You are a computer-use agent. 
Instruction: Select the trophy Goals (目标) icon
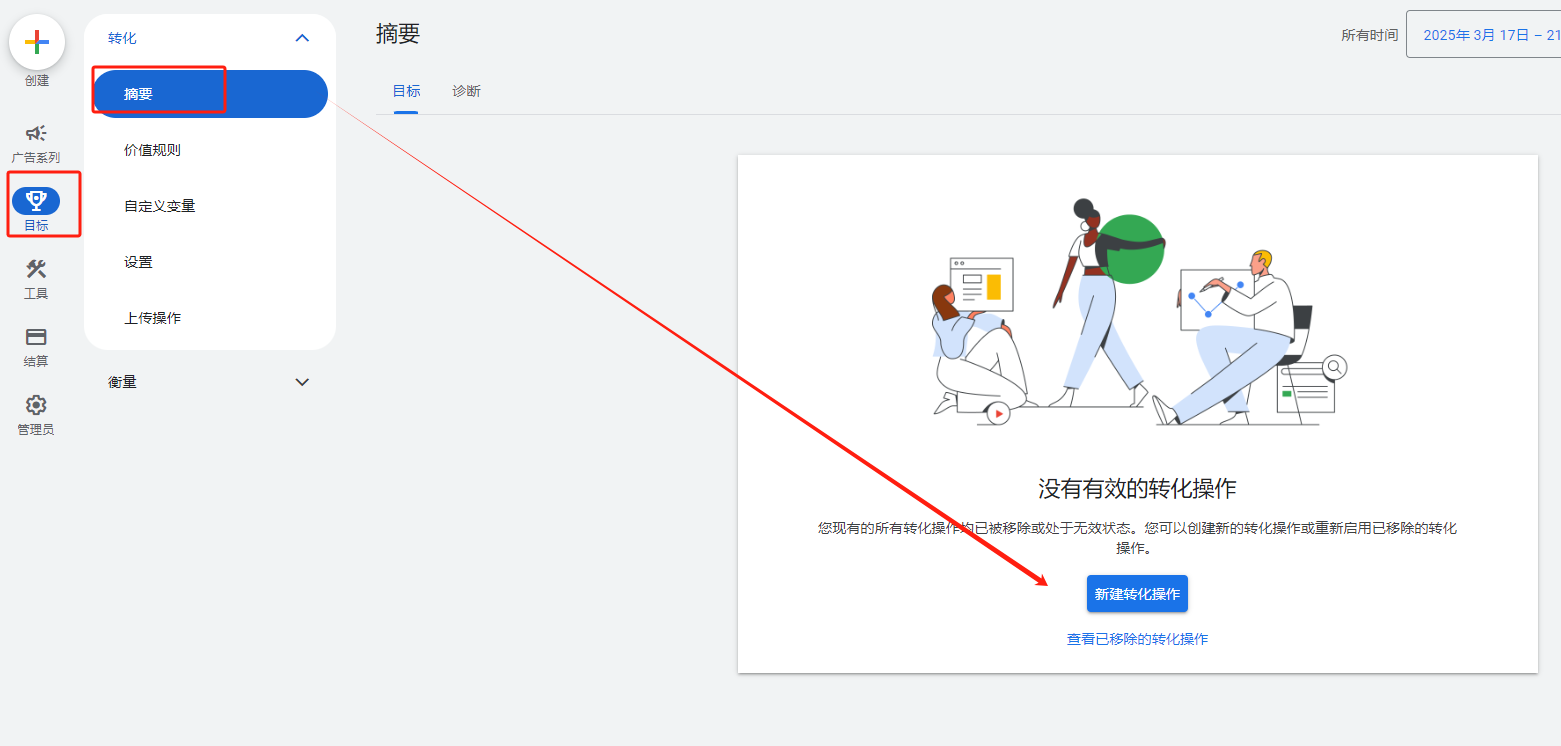pos(36,202)
